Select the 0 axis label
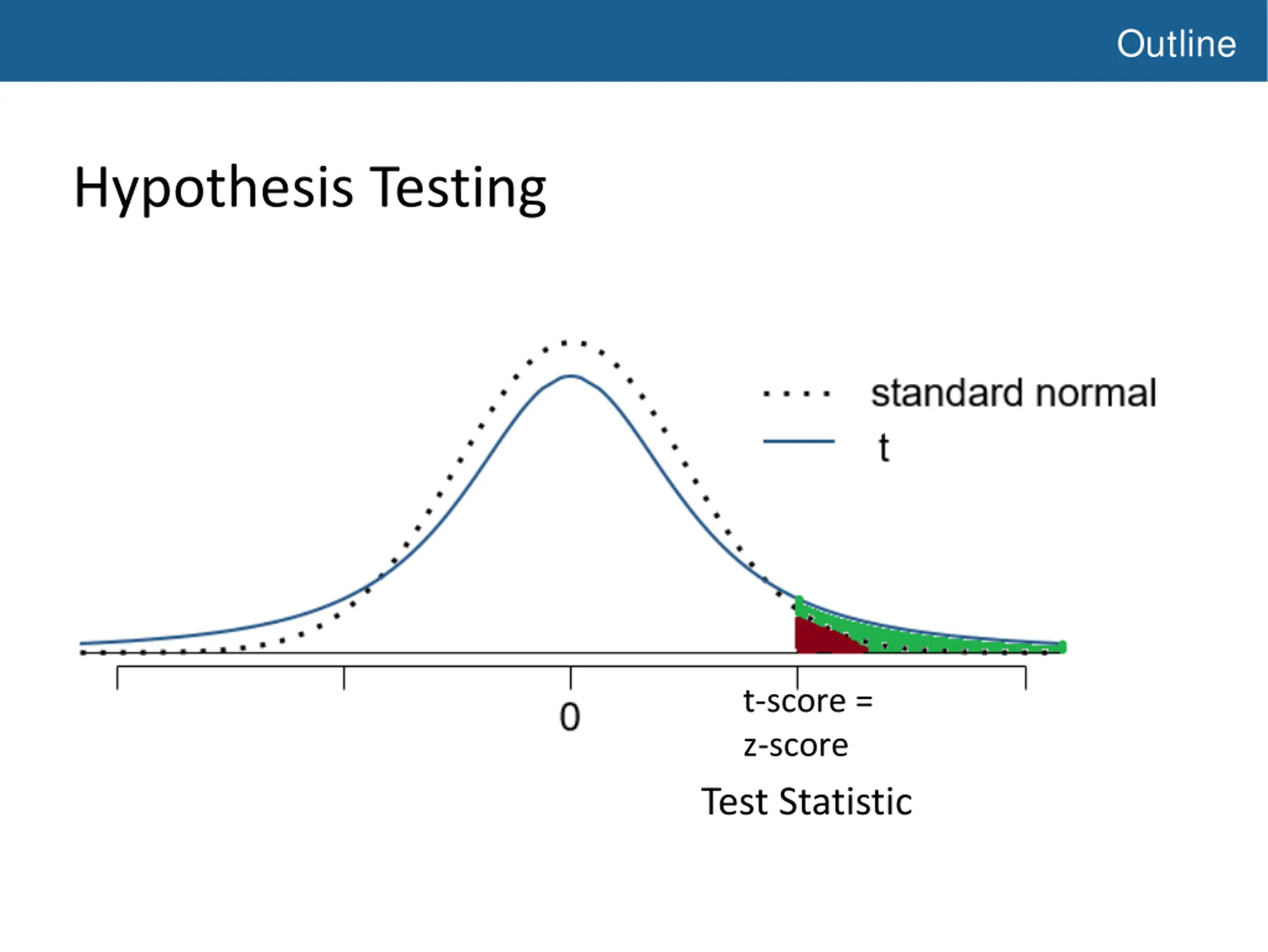 (x=570, y=717)
